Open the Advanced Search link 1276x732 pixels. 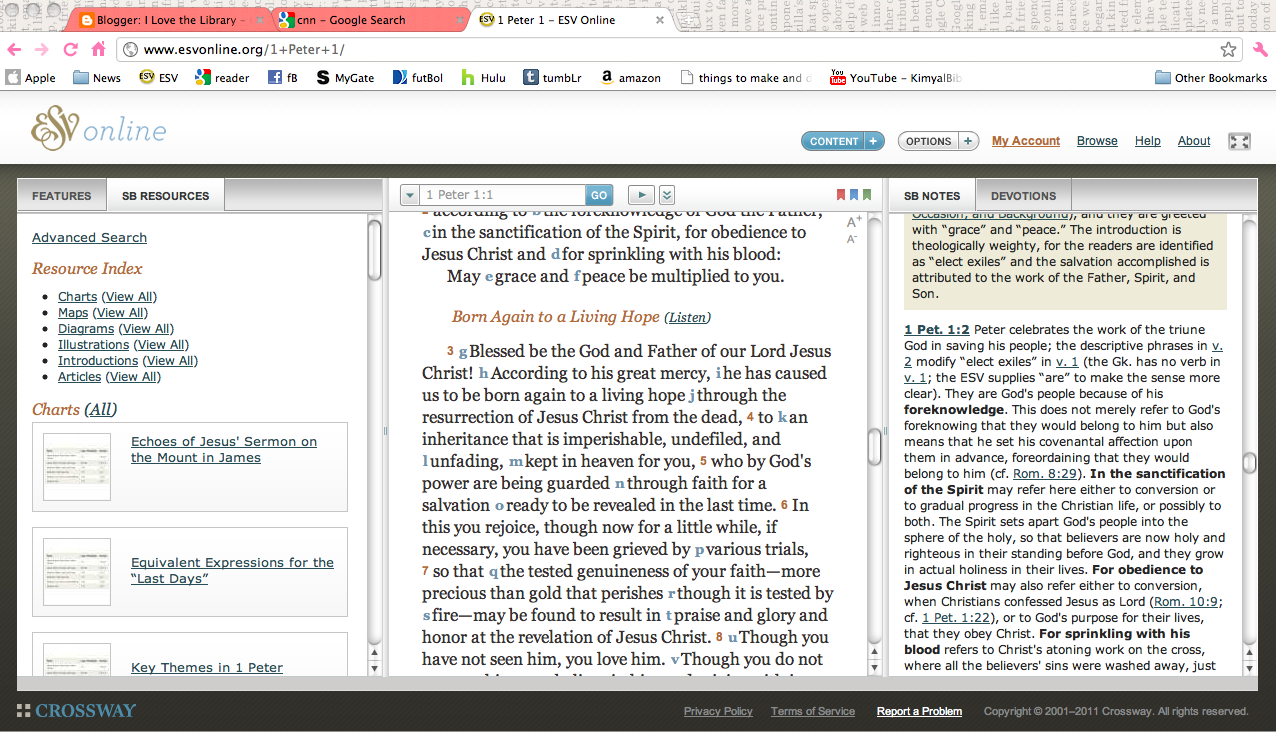click(x=89, y=237)
